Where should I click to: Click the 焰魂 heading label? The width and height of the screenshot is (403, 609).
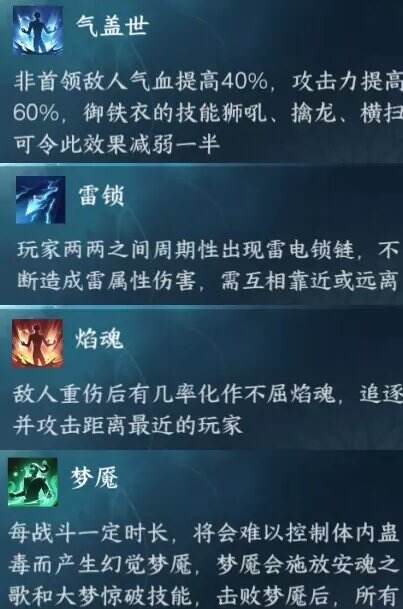point(99,338)
